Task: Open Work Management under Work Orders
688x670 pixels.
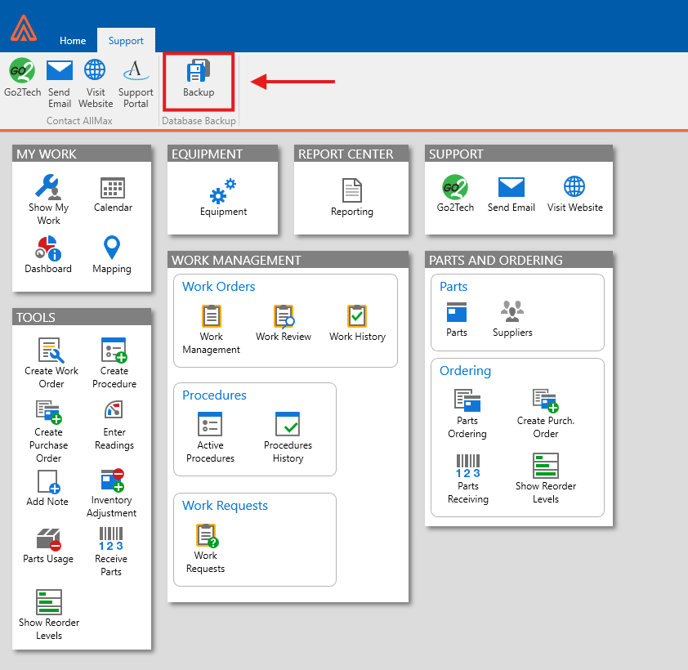Action: [x=211, y=330]
